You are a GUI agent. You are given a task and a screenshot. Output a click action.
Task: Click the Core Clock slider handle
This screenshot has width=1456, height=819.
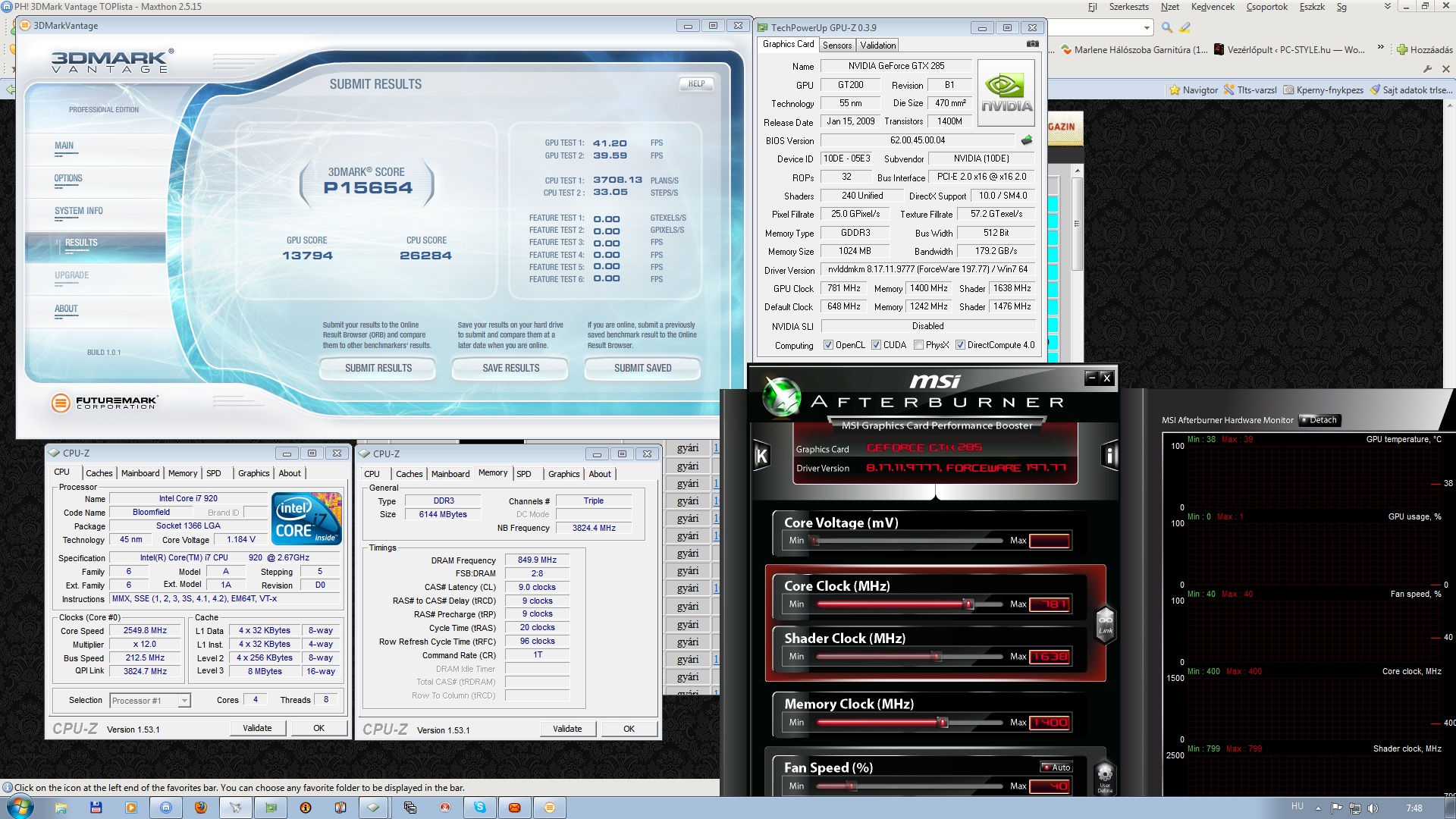point(968,604)
